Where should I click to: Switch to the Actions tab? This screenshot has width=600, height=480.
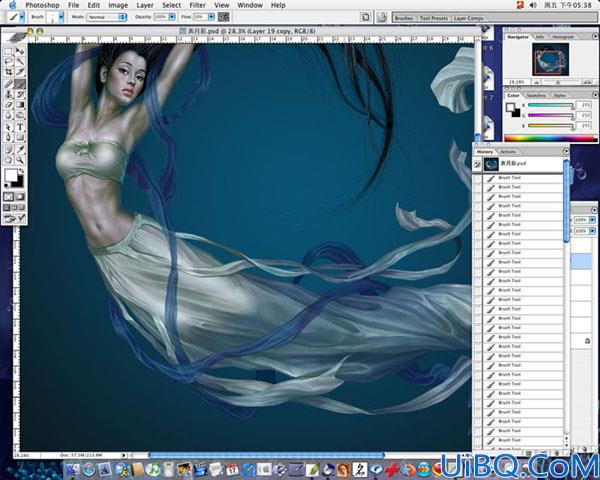(x=508, y=152)
